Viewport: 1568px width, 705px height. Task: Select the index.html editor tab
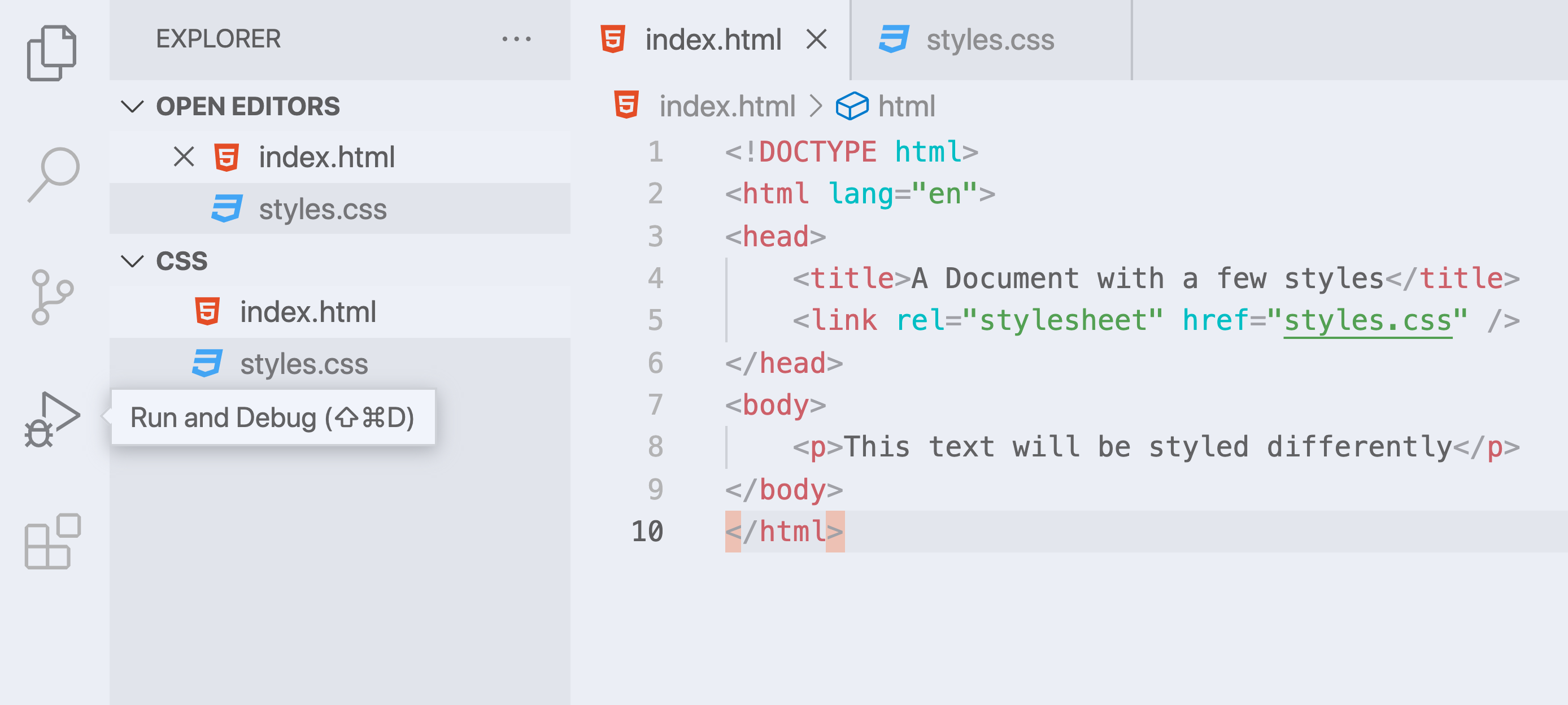(x=712, y=40)
